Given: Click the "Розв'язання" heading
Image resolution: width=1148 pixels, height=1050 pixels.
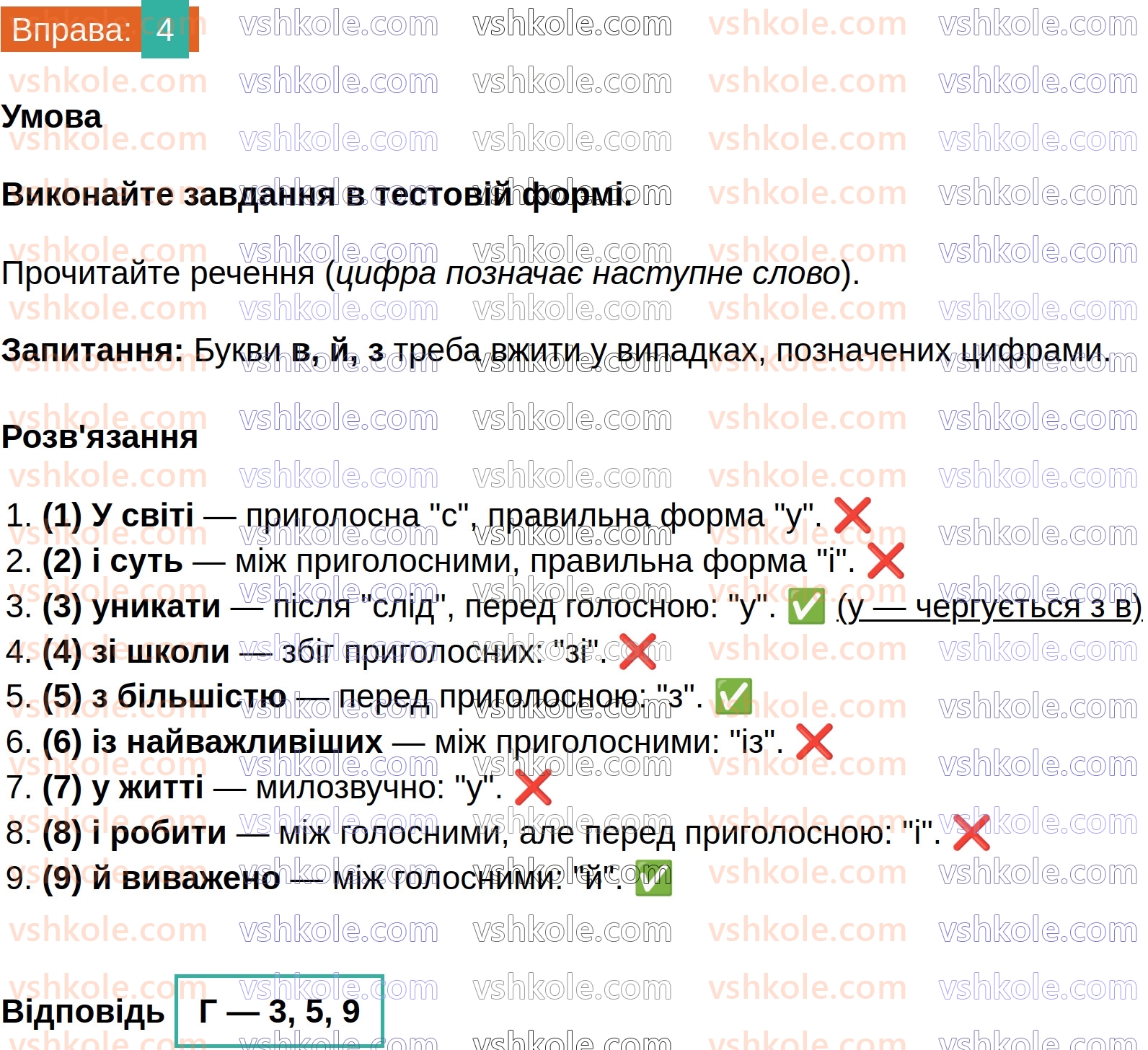Looking at the screenshot, I should click(100, 437).
